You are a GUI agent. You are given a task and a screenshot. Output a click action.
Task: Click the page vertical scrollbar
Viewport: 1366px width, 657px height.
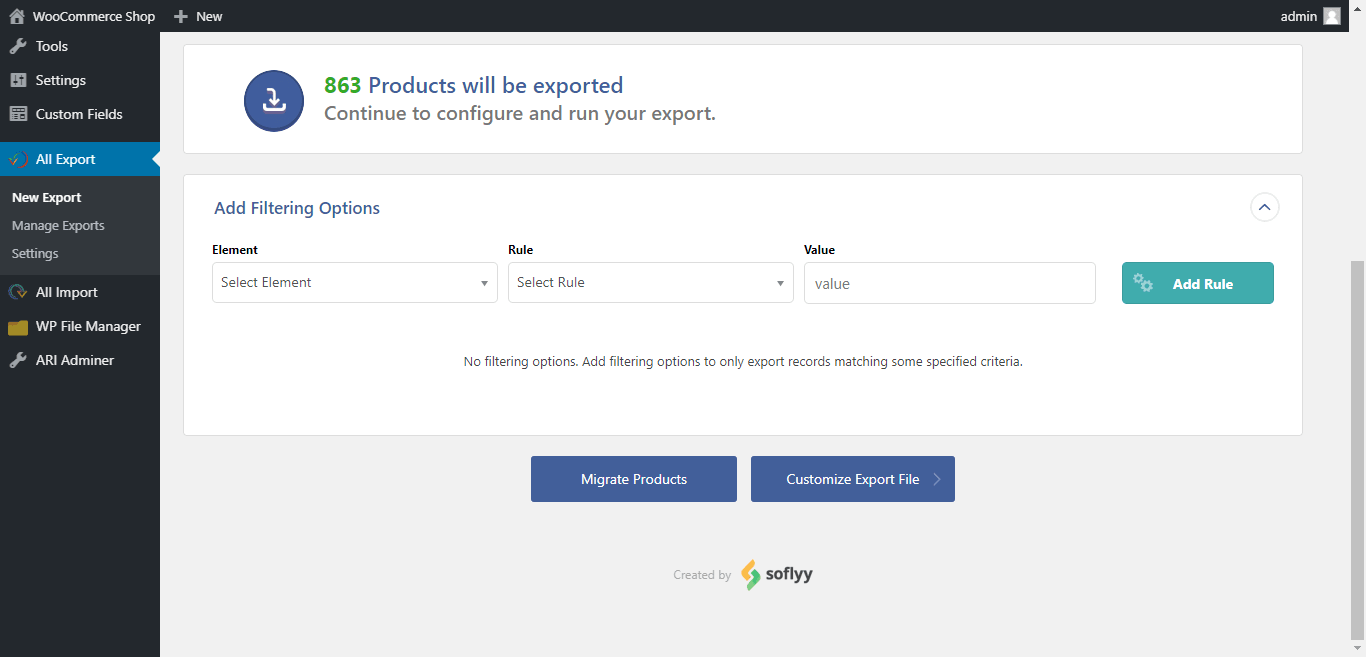click(x=1357, y=449)
